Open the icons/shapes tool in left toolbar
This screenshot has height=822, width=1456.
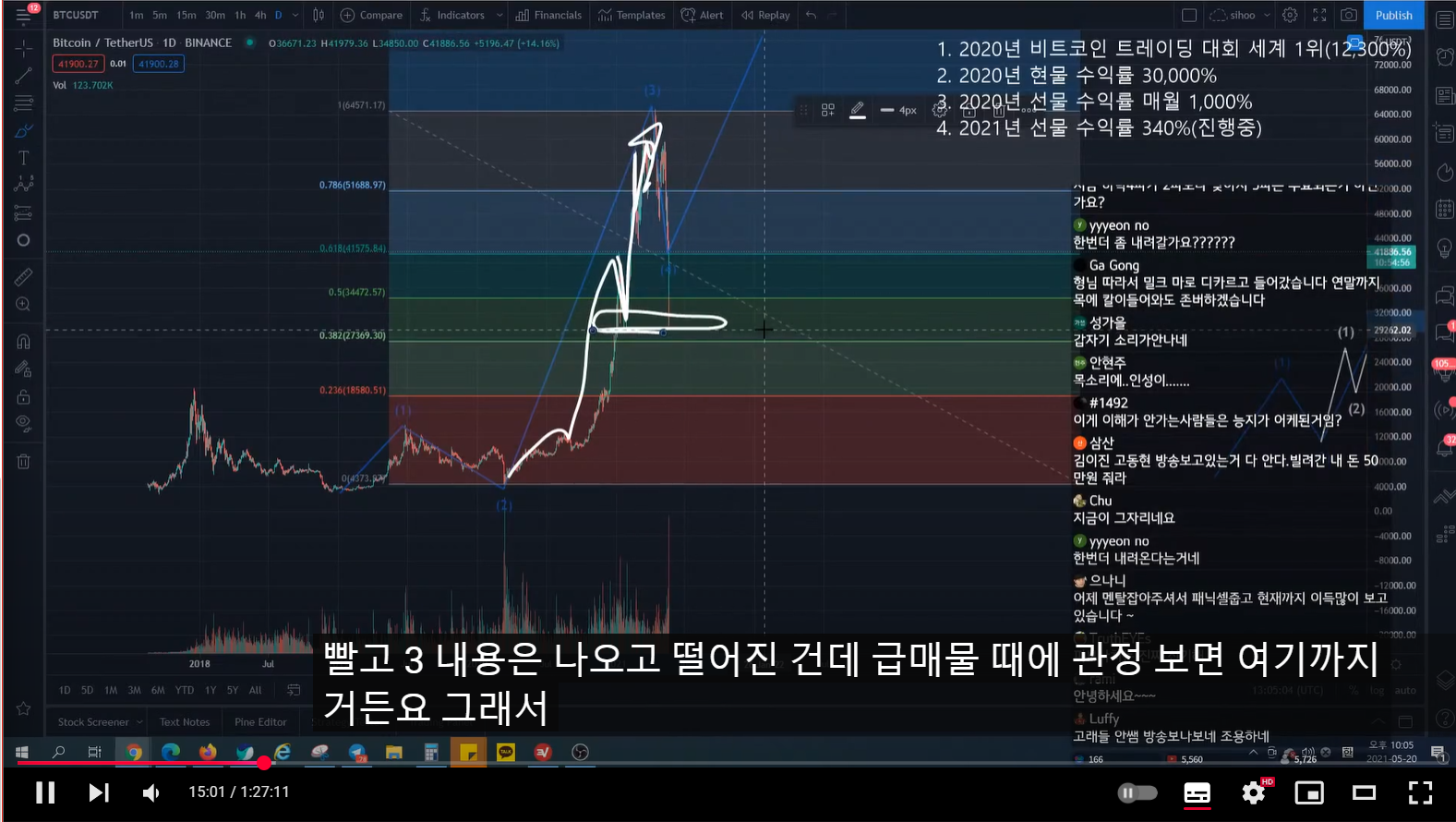(24, 240)
